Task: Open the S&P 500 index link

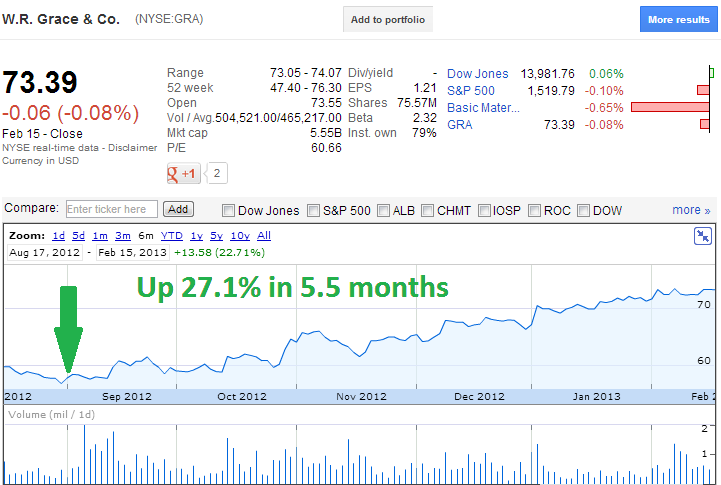Action: coord(471,91)
